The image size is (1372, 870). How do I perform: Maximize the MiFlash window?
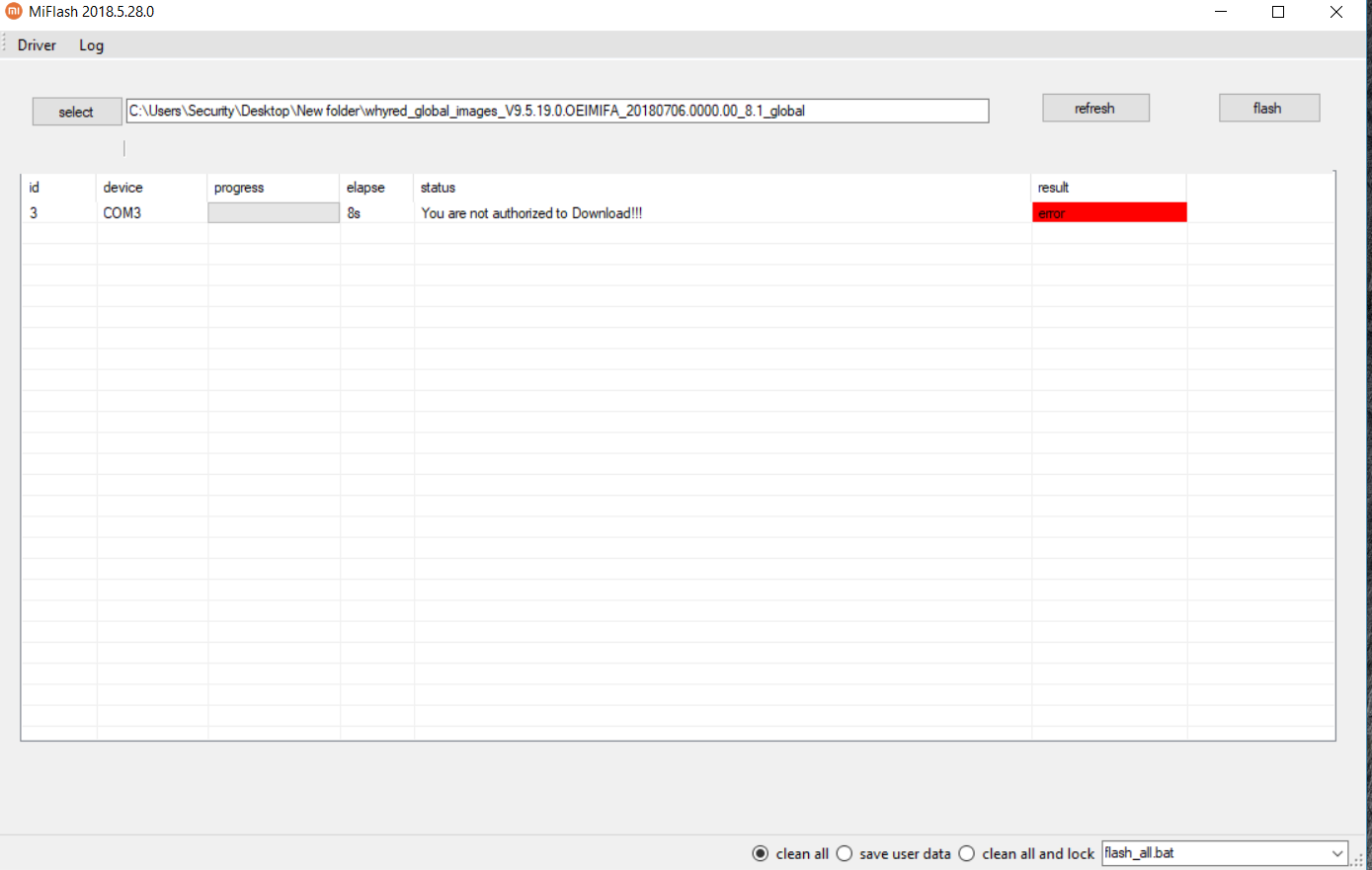tap(1278, 12)
